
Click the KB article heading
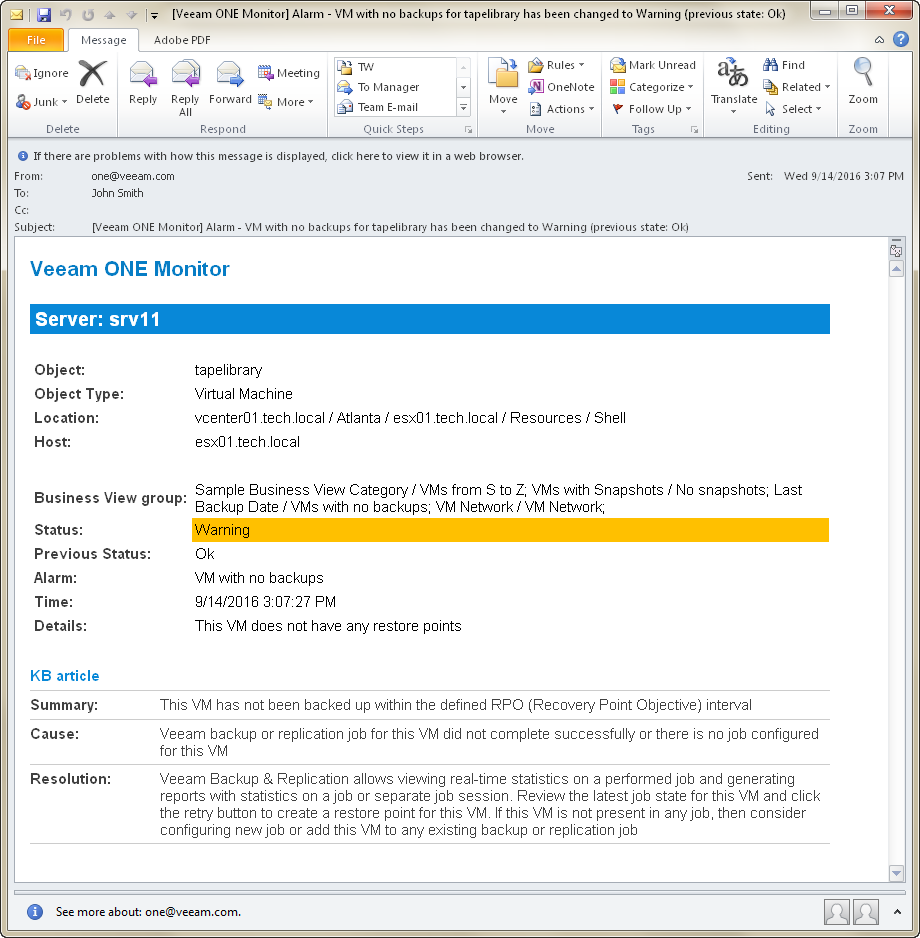point(65,676)
